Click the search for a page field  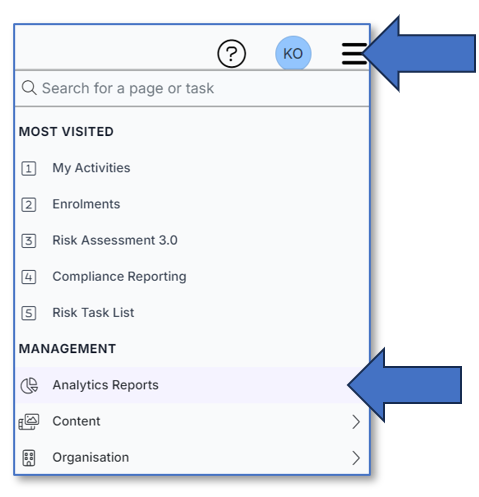tap(192, 88)
